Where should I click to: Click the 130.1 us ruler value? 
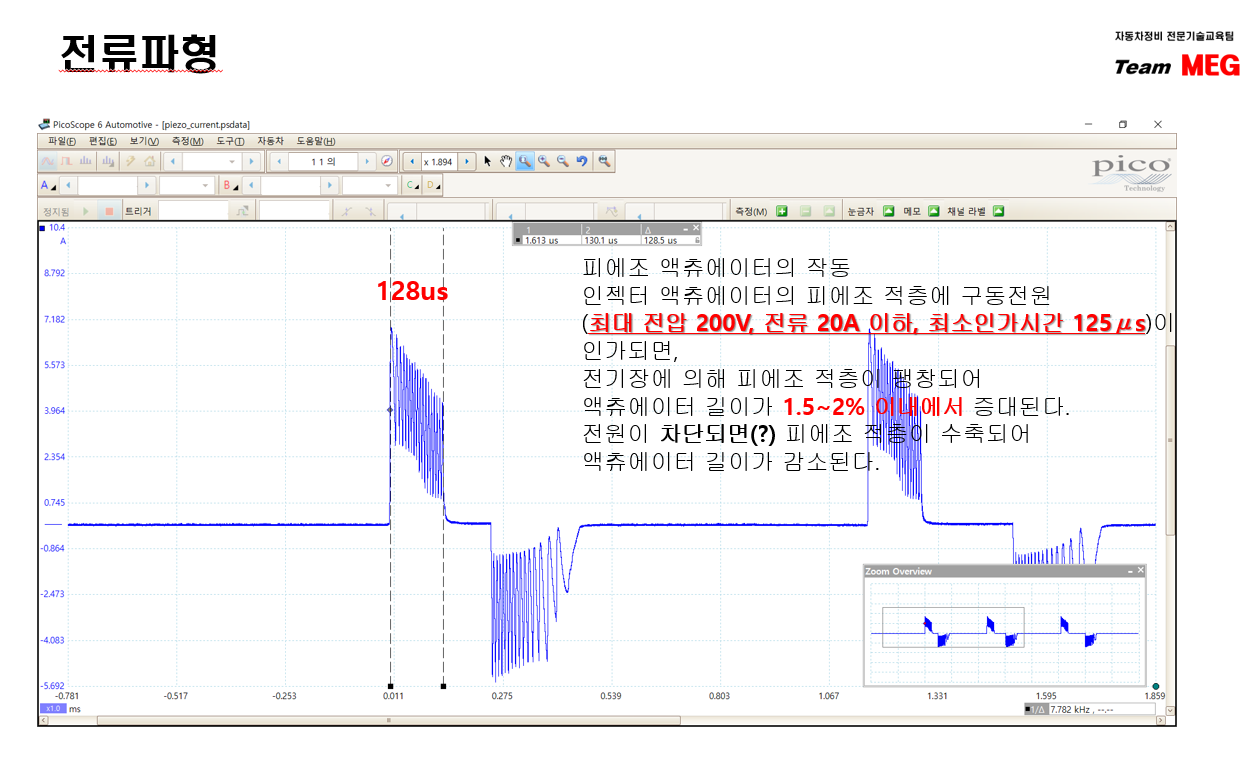click(x=601, y=240)
